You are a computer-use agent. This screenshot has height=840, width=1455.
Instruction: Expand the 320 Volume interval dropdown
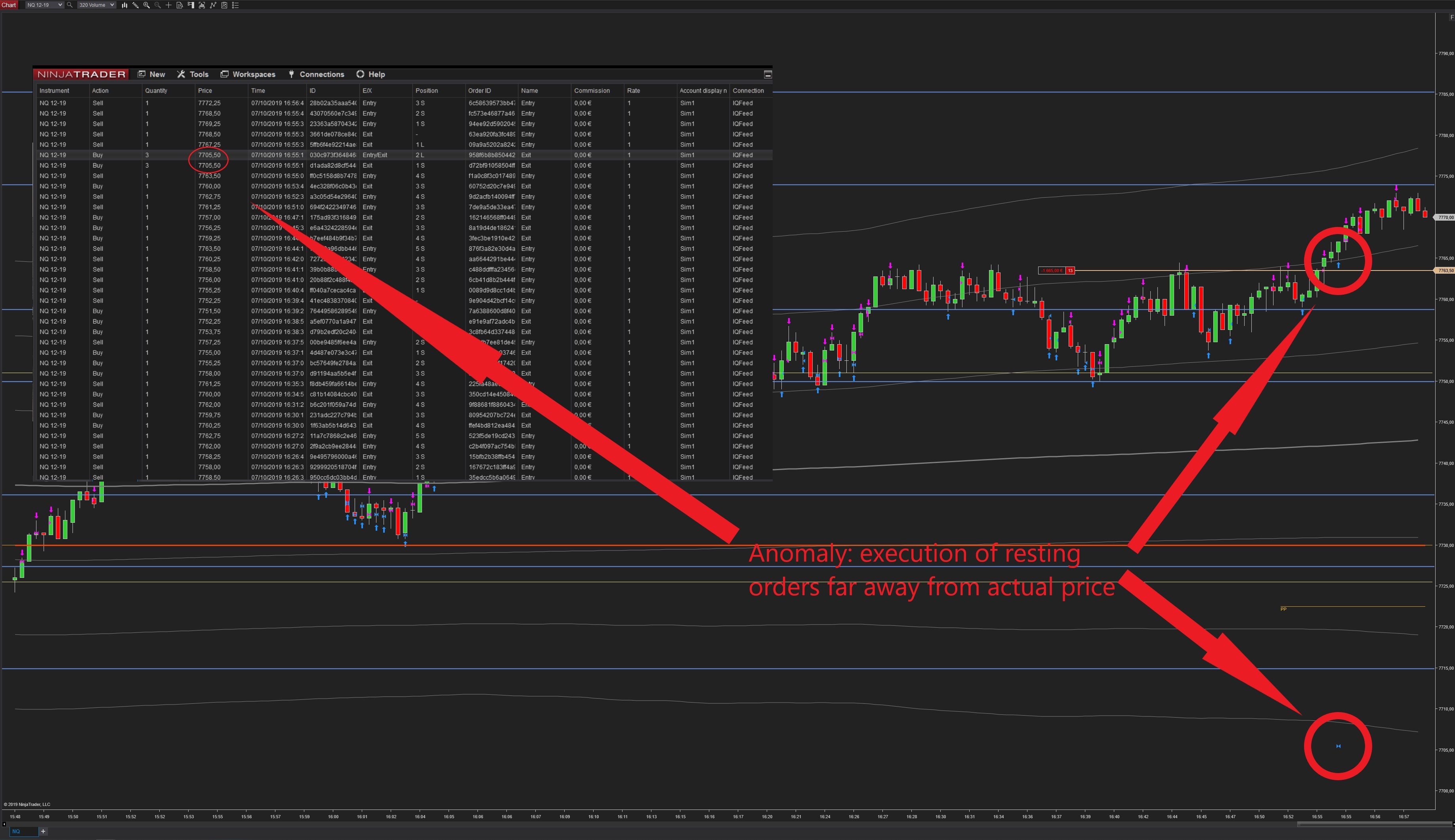click(112, 5)
